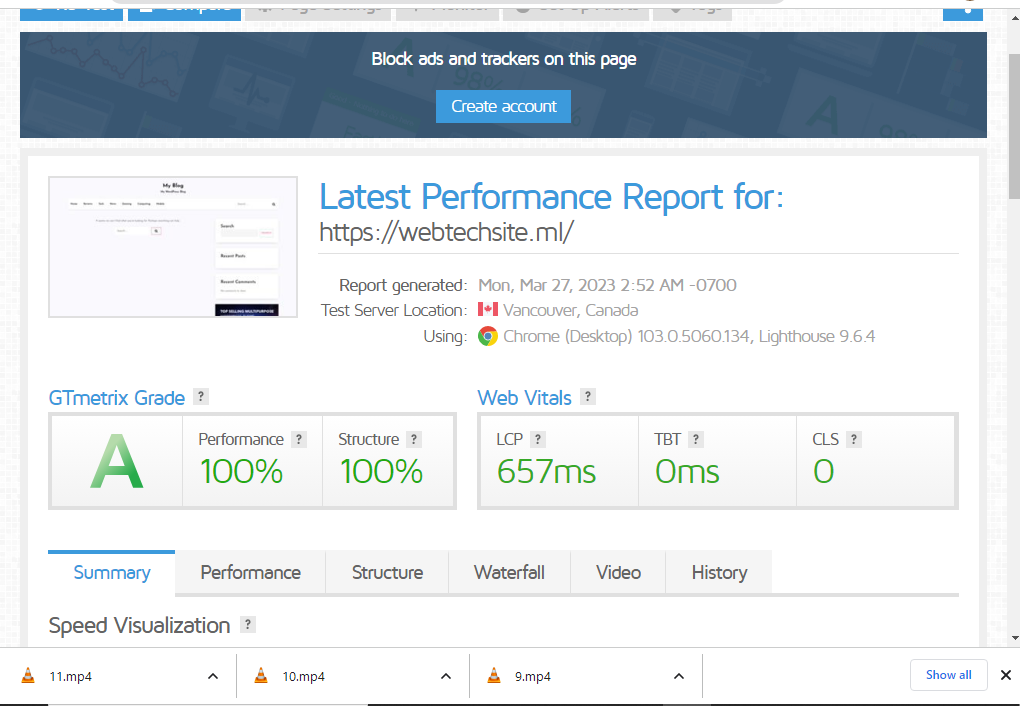Click the report generated date text
This screenshot has height=706, width=1020.
(x=607, y=285)
